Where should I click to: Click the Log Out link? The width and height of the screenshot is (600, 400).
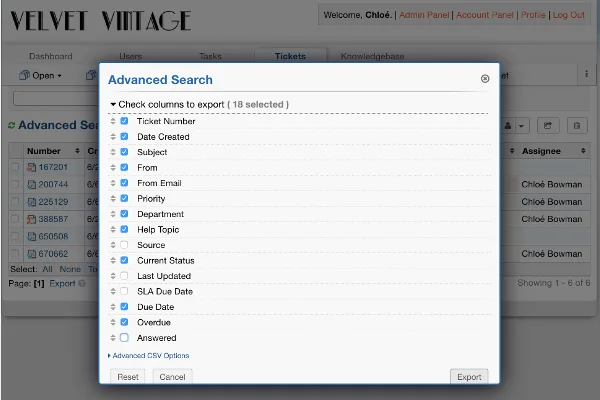[569, 15]
